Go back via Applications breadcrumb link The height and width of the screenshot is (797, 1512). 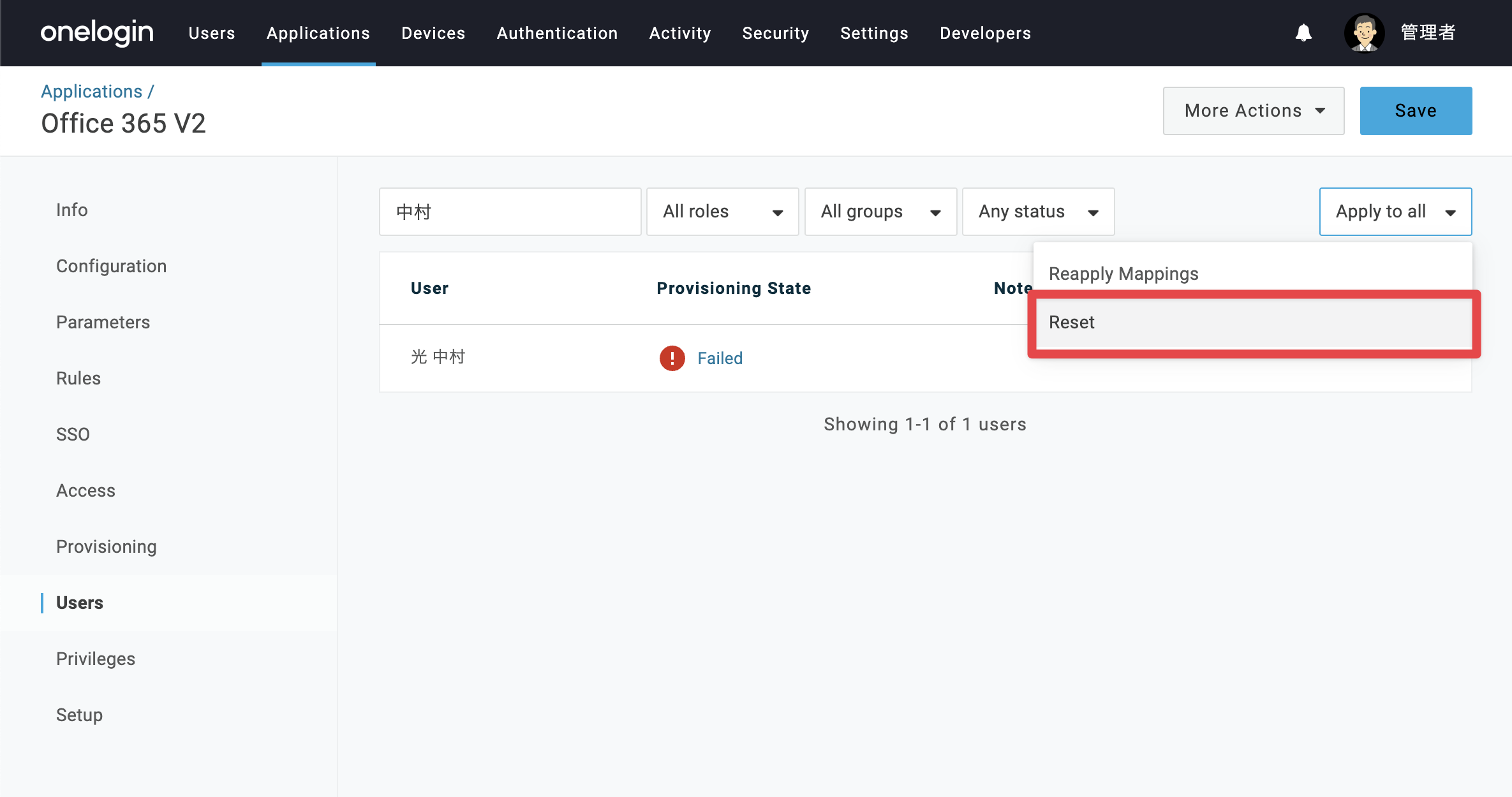pos(92,91)
